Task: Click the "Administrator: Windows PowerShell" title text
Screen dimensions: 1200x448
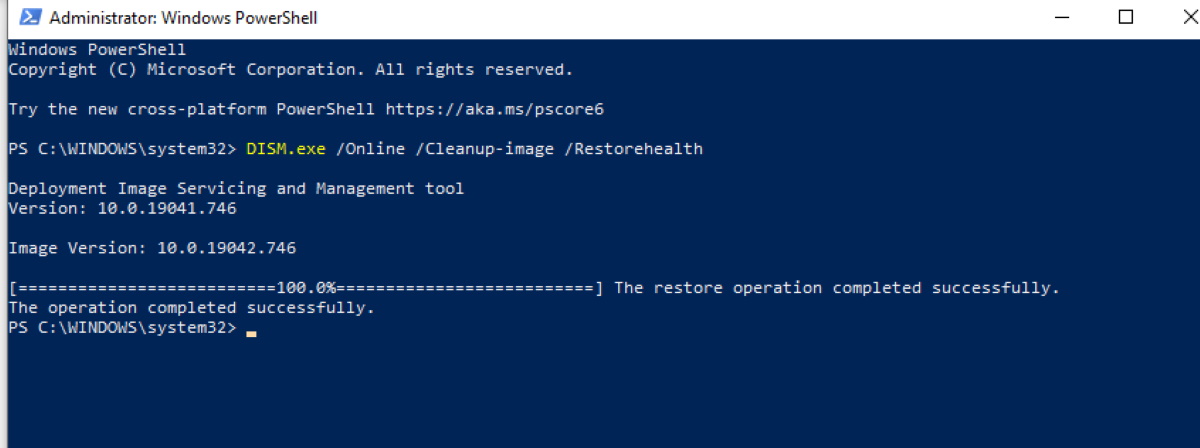Action: [183, 18]
